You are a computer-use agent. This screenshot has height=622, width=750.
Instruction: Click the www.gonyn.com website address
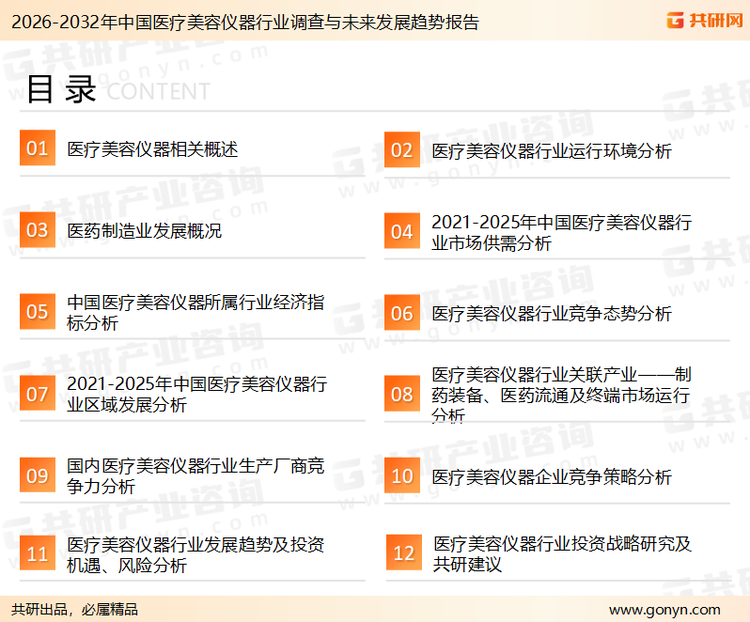coord(664,609)
